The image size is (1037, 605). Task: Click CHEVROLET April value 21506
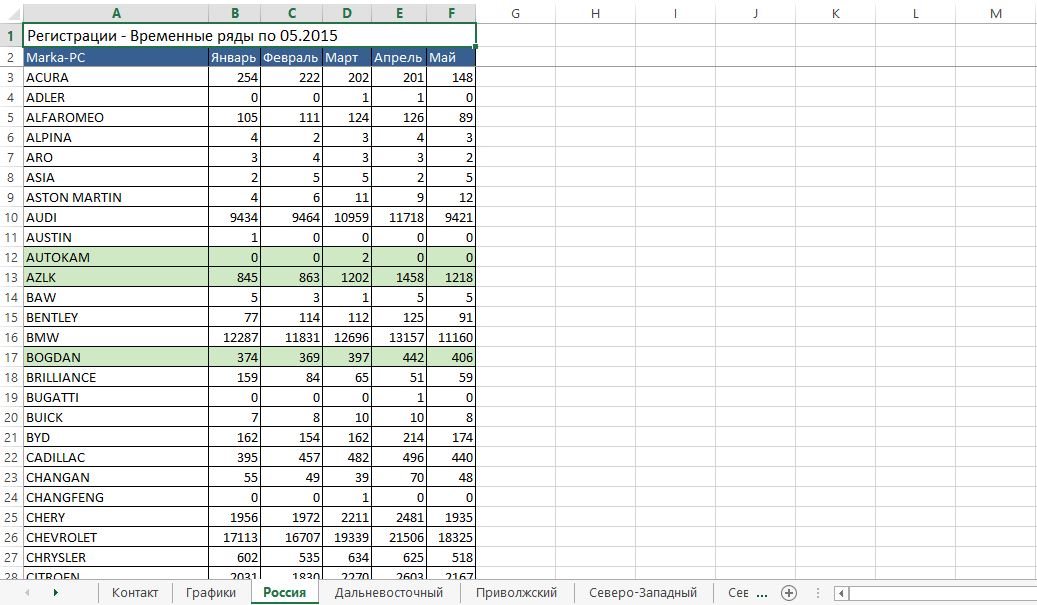pyautogui.click(x=399, y=538)
